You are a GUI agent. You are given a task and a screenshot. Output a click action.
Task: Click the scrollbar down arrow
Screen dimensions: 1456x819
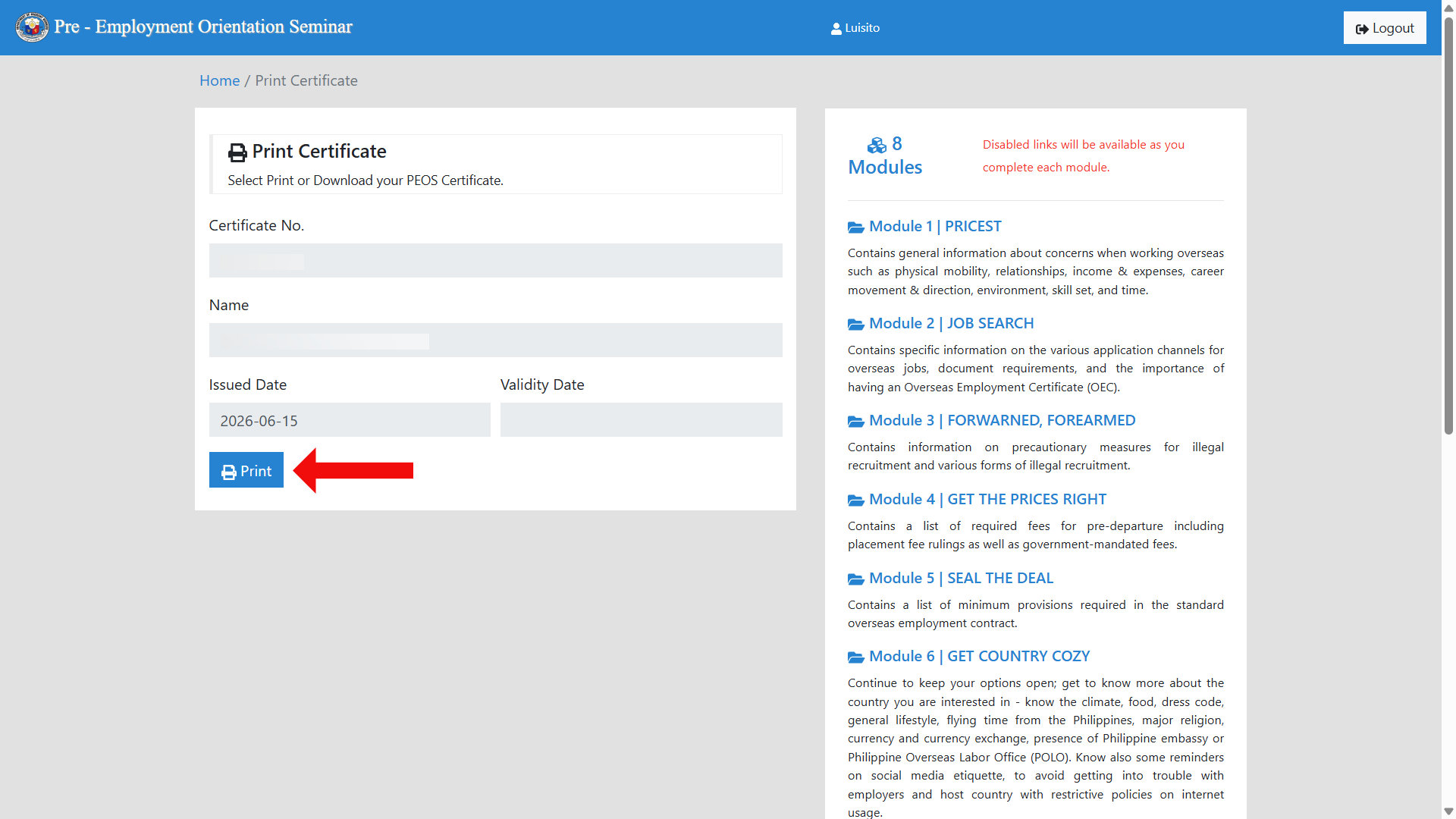click(1448, 811)
